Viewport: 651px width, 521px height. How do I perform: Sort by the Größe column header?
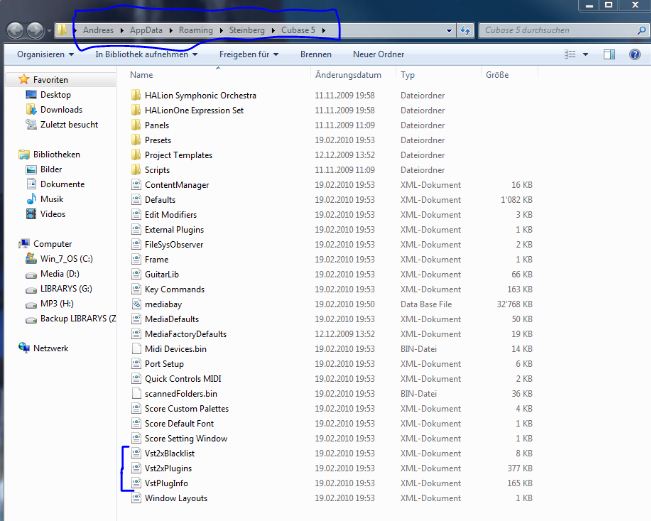click(497, 75)
